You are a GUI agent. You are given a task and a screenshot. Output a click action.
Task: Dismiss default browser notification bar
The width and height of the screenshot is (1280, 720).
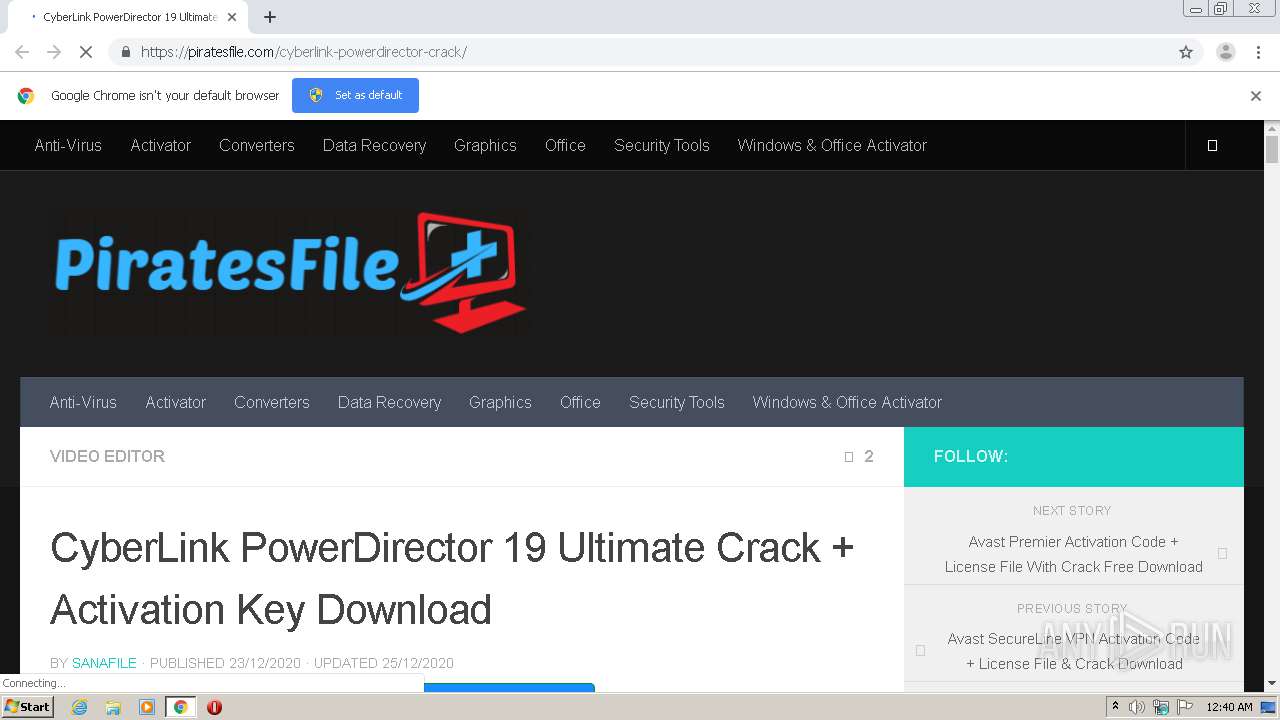pyautogui.click(x=1256, y=96)
